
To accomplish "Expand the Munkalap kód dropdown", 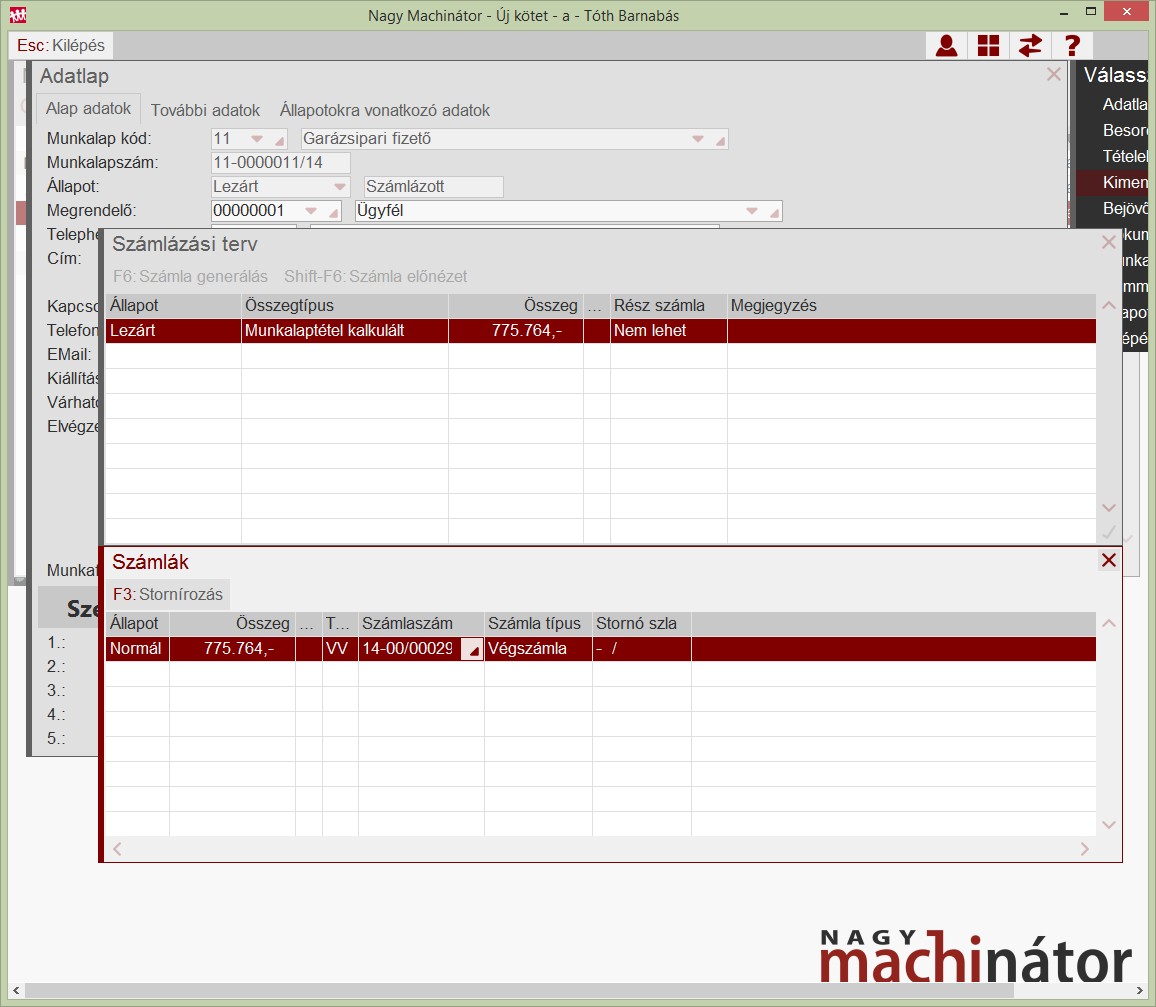I will [257, 139].
